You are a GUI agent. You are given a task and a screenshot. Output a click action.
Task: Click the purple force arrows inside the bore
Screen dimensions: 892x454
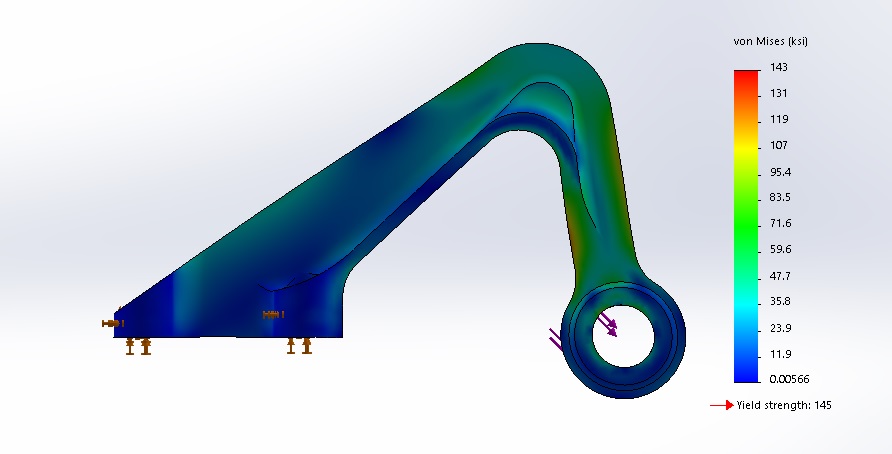(608, 324)
